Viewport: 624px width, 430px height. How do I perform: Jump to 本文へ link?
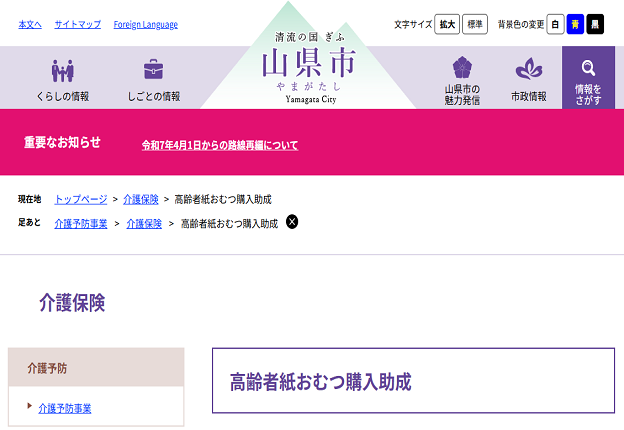pos(30,24)
